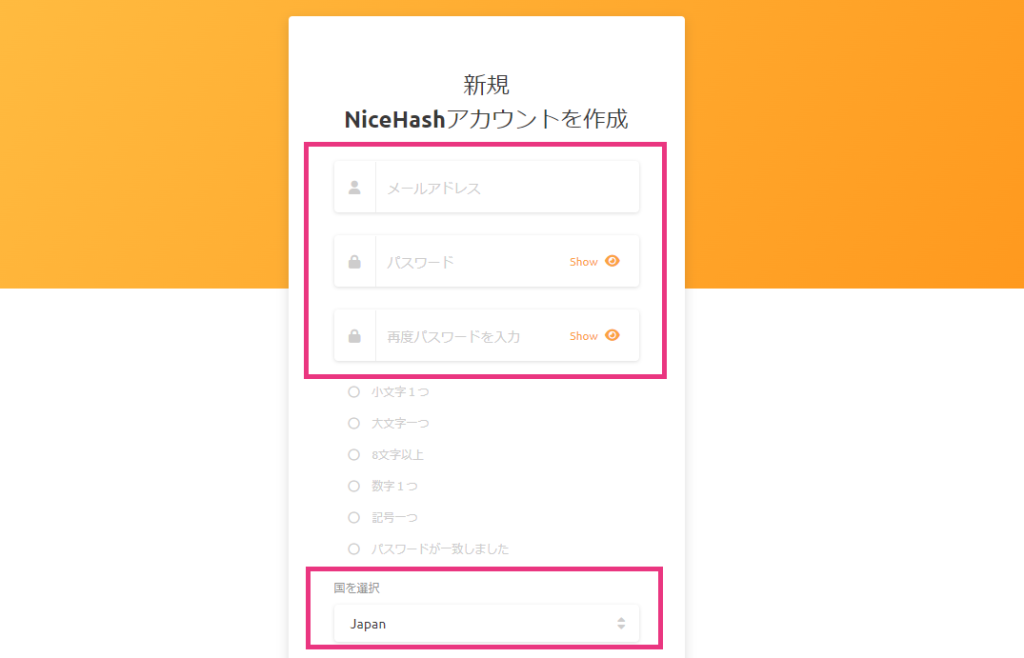Select the 数字１つ requirement indicator
The height and width of the screenshot is (658, 1024).
(x=353, y=486)
